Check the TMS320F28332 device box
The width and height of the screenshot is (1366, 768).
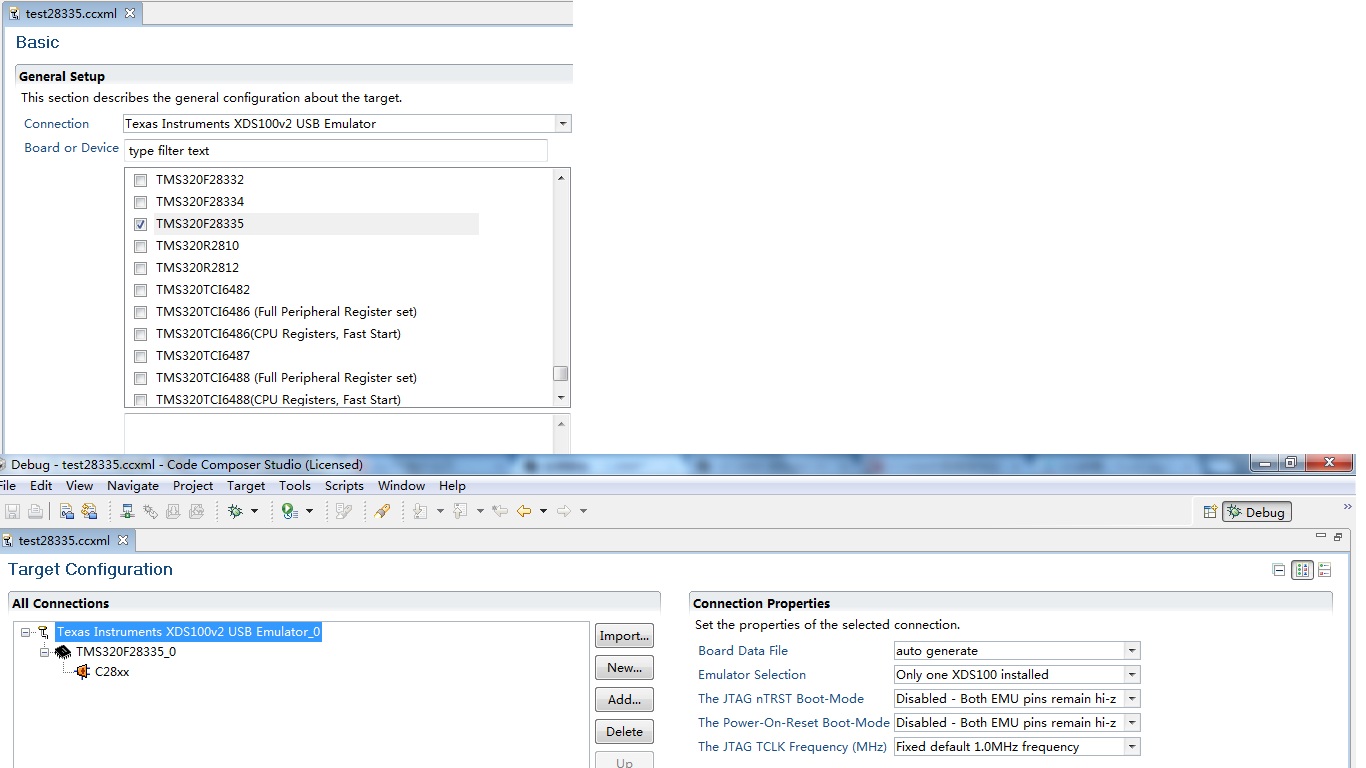(140, 180)
